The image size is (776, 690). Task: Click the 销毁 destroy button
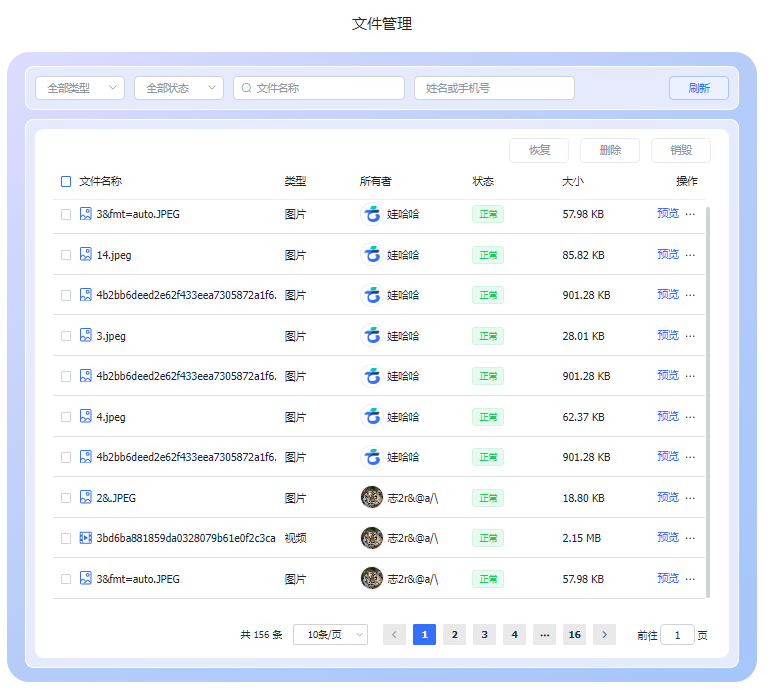point(681,150)
